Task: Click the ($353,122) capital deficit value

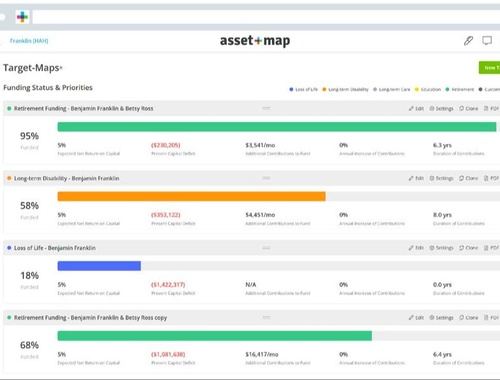Action: tap(166, 215)
